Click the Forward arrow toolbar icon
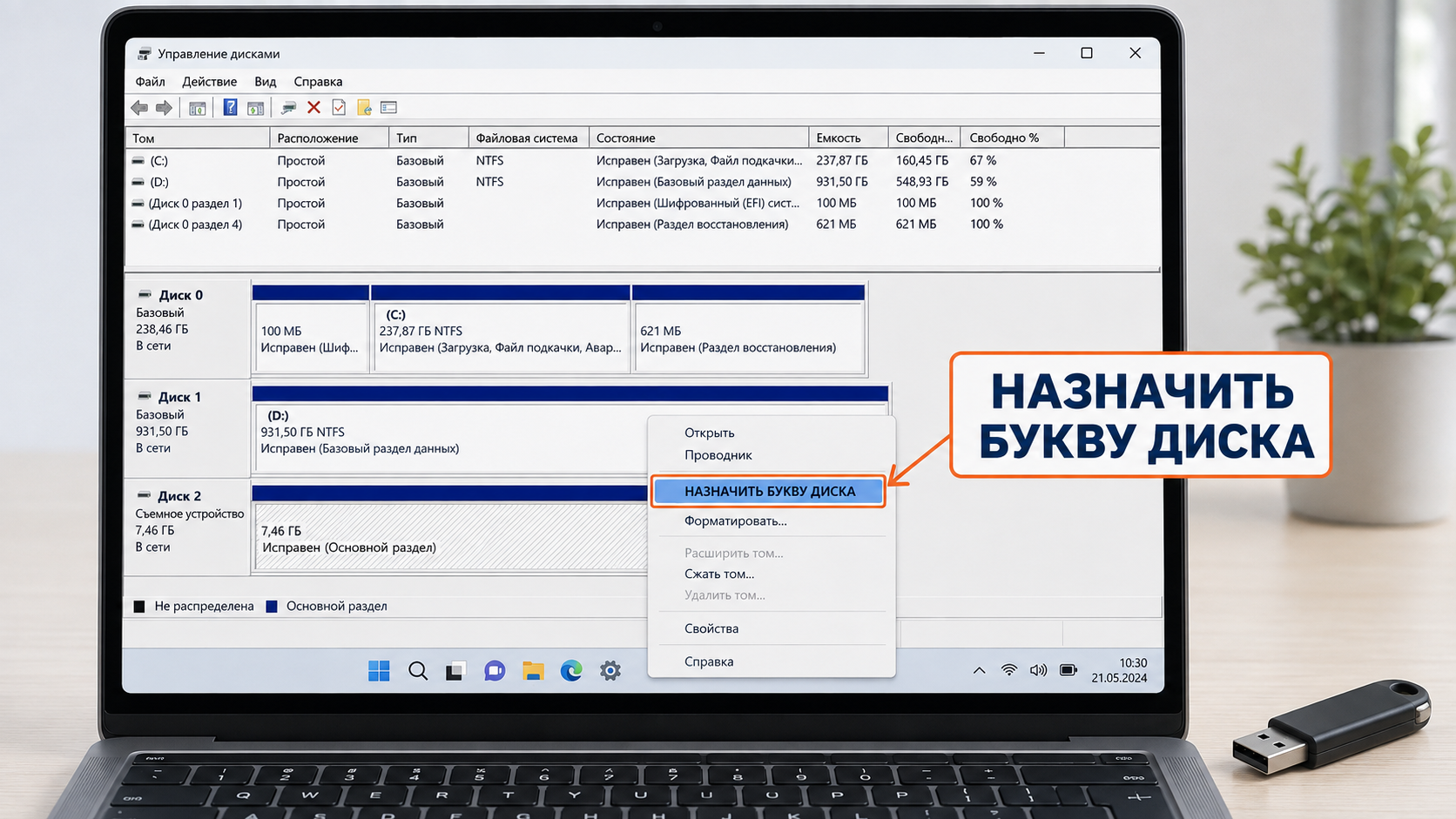The height and width of the screenshot is (819, 1456). [x=164, y=108]
